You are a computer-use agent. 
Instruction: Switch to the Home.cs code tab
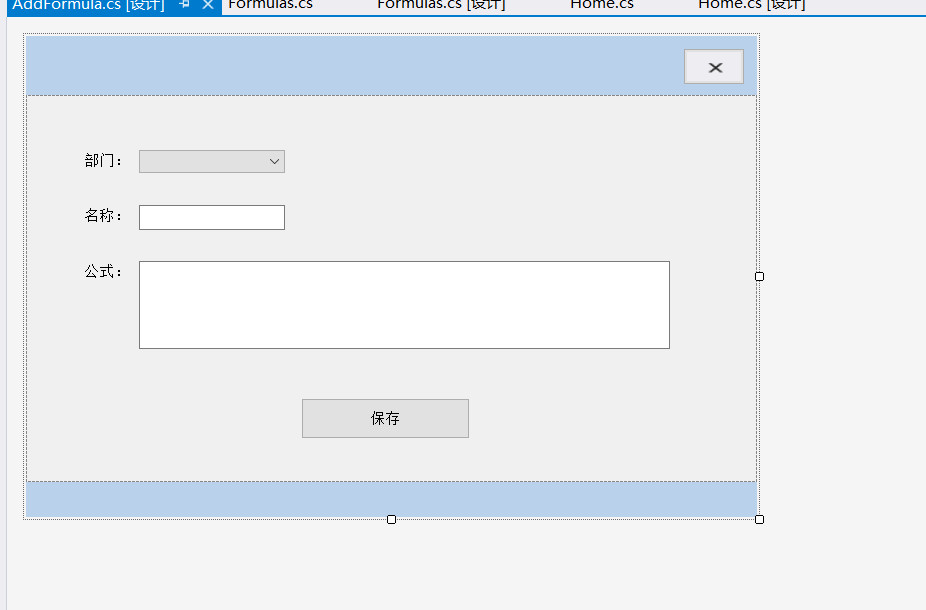(602, 5)
